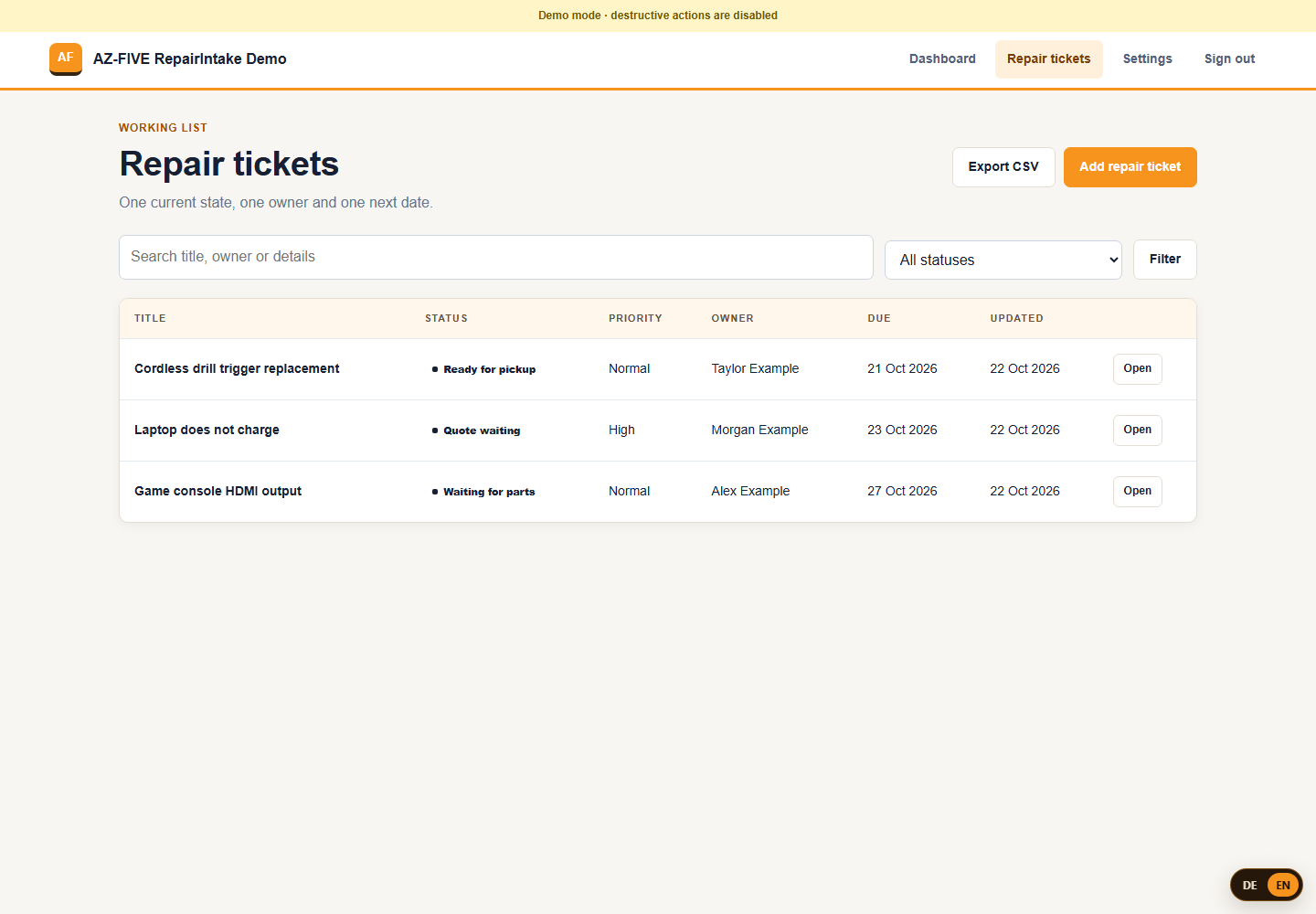The image size is (1316, 914).
Task: Sign out of the demo
Action: coord(1229,58)
